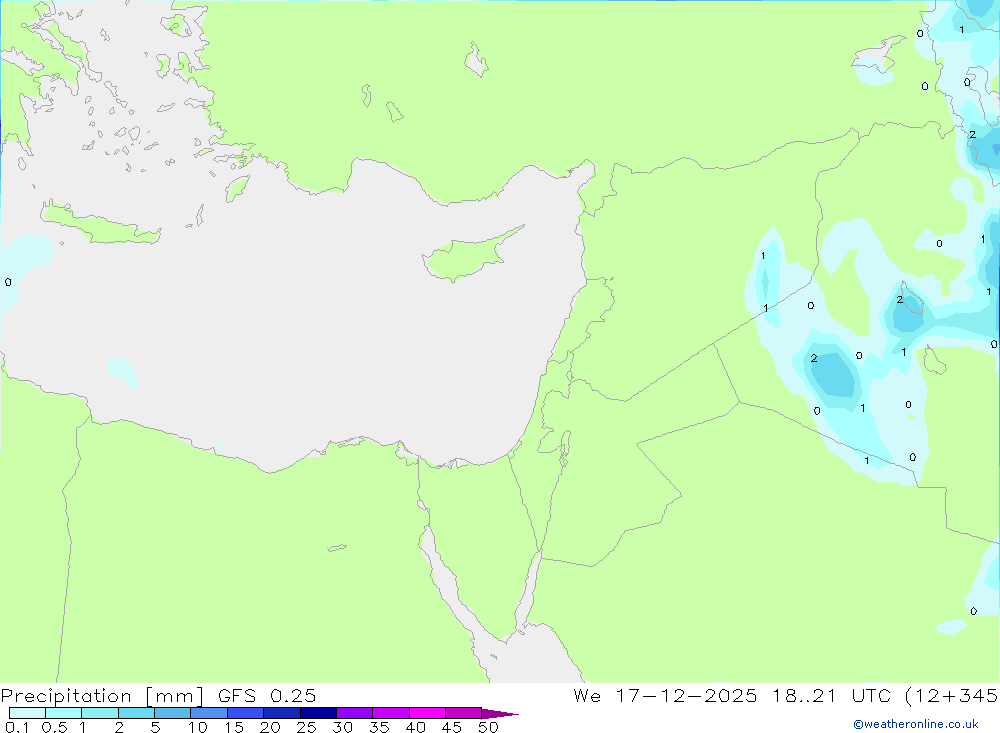Click the legend label '35'
This screenshot has height=733, width=1000.
click(x=379, y=727)
